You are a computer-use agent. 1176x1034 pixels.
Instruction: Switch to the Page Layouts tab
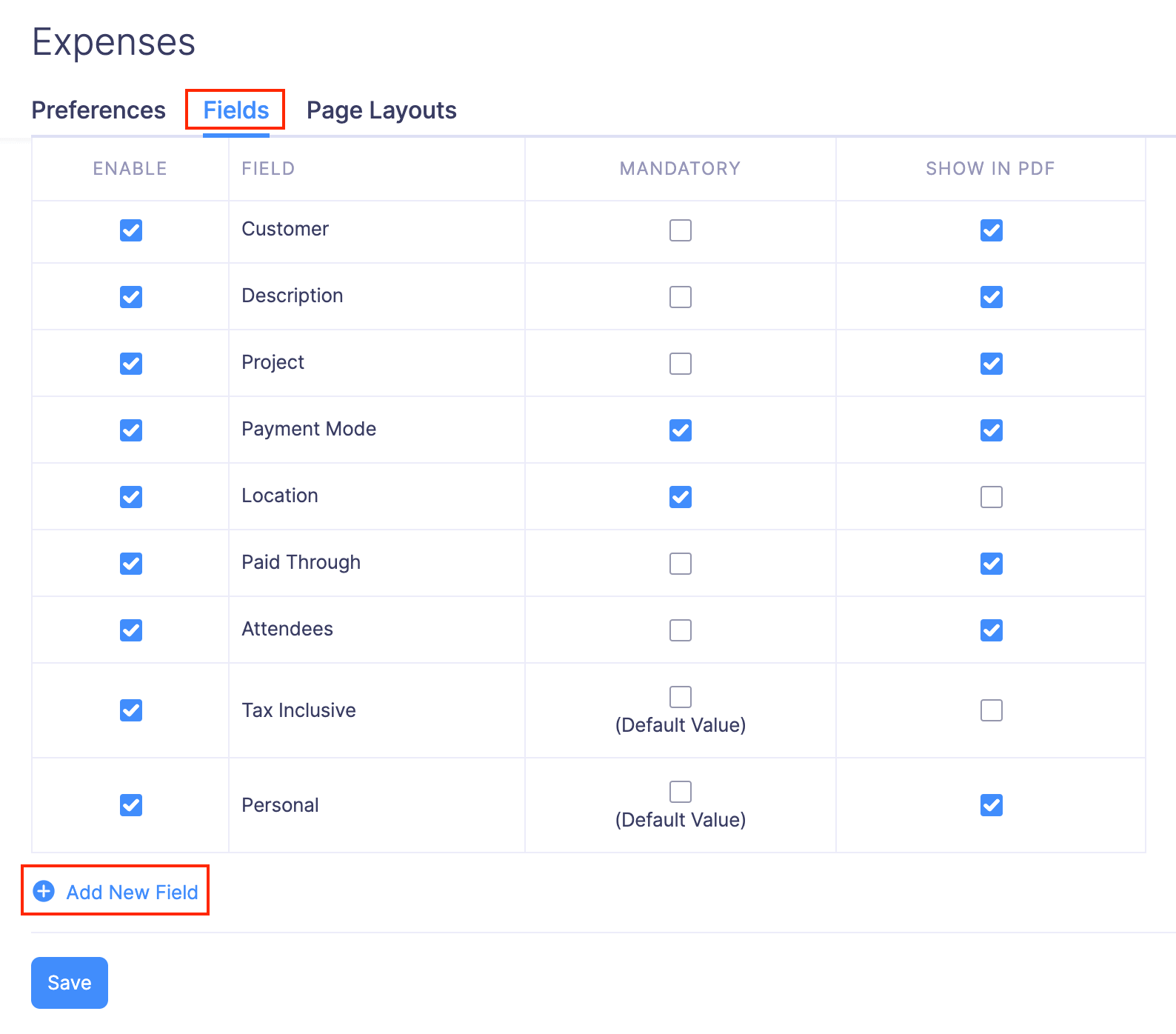[381, 110]
